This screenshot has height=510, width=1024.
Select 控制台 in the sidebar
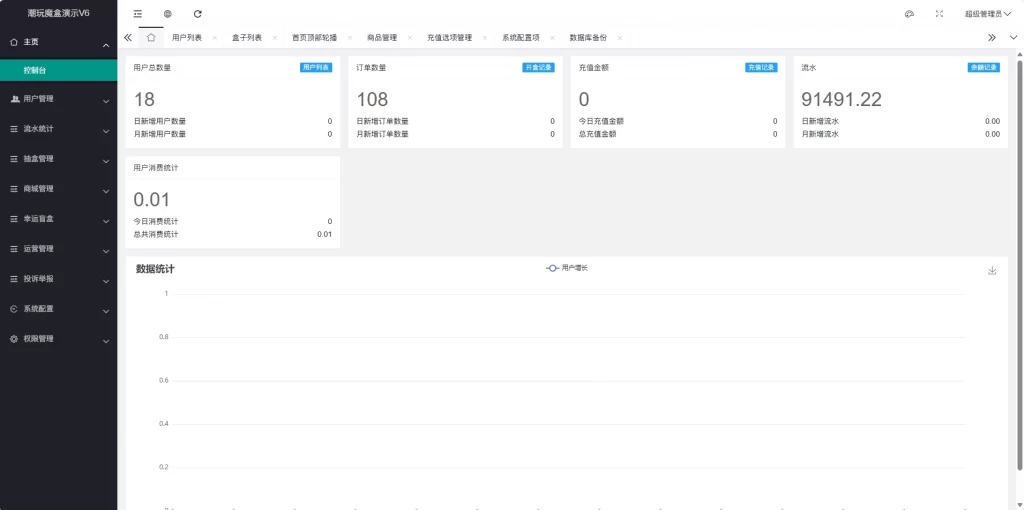point(58,71)
